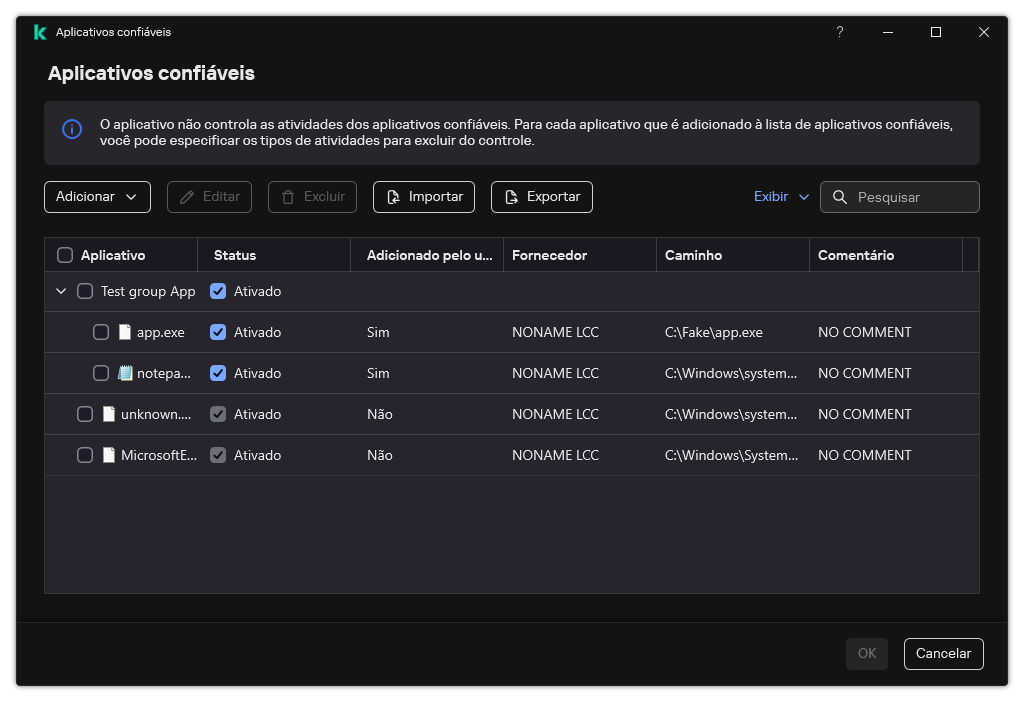Open the Adicionar dropdown
Screen dimensions: 1024x702
coord(97,197)
